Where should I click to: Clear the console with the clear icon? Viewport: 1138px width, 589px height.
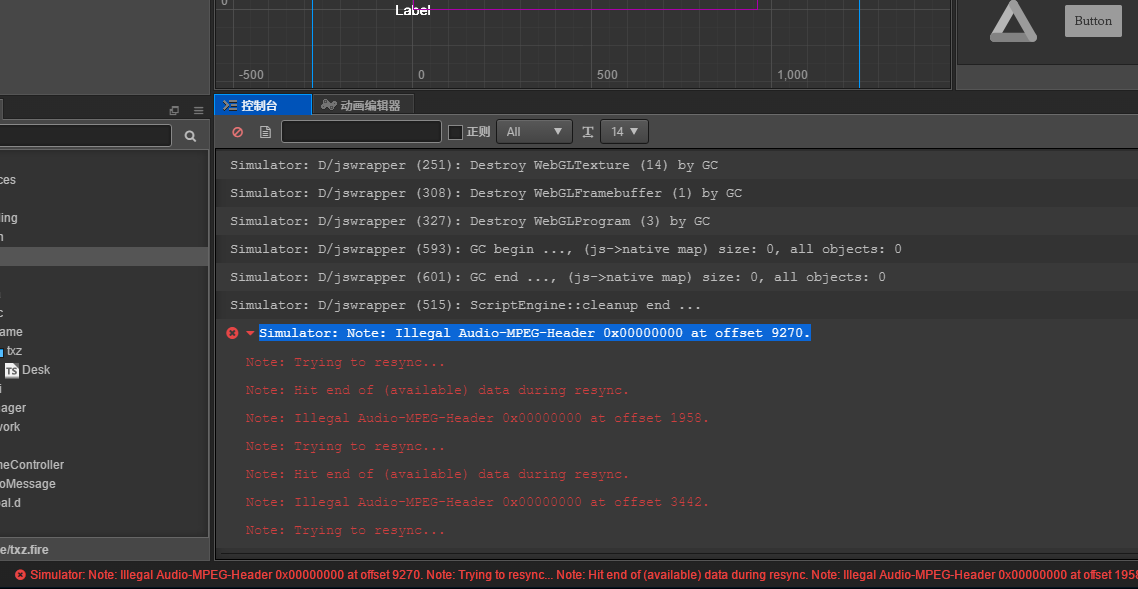(237, 132)
